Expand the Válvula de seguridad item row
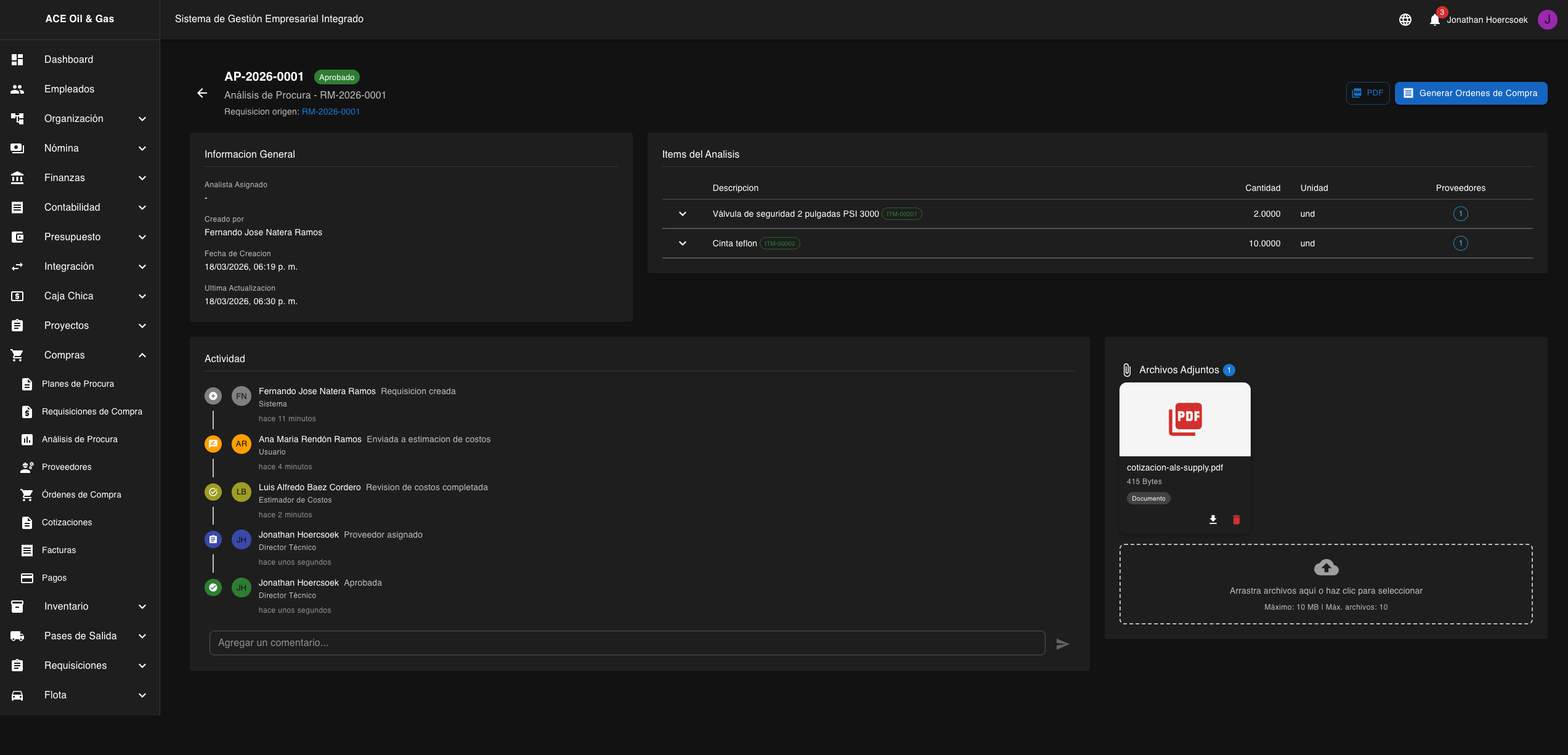The height and width of the screenshot is (755, 1568). click(x=683, y=214)
